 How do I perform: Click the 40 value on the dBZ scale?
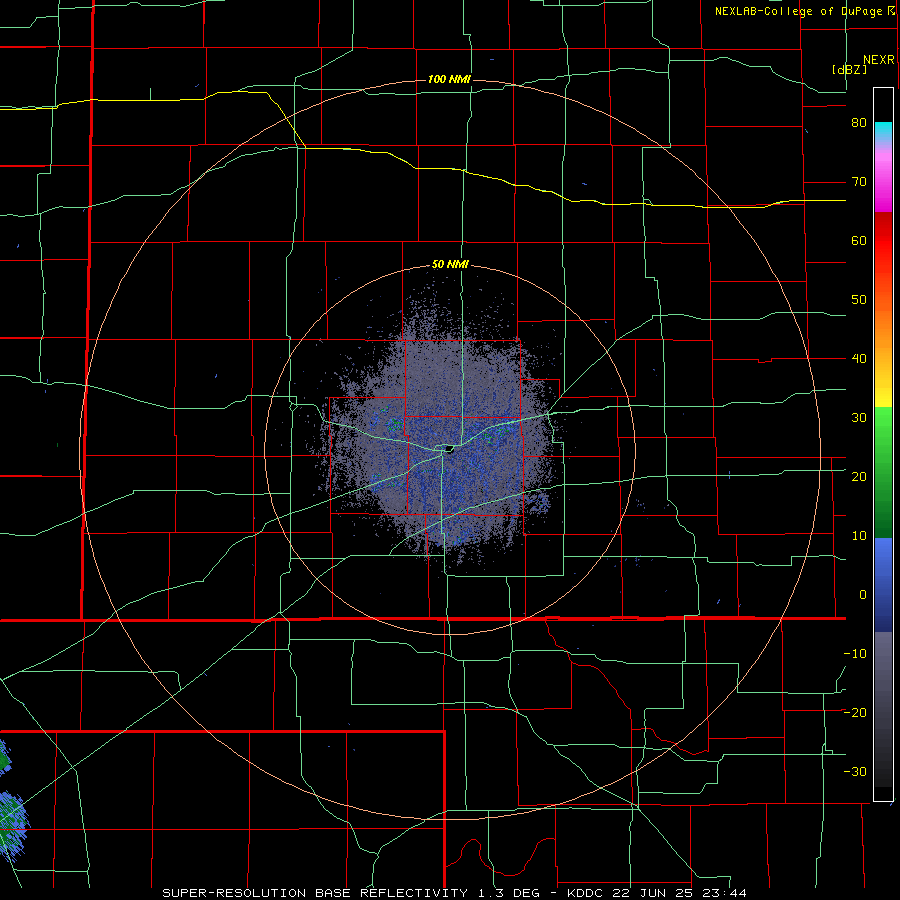click(859, 359)
